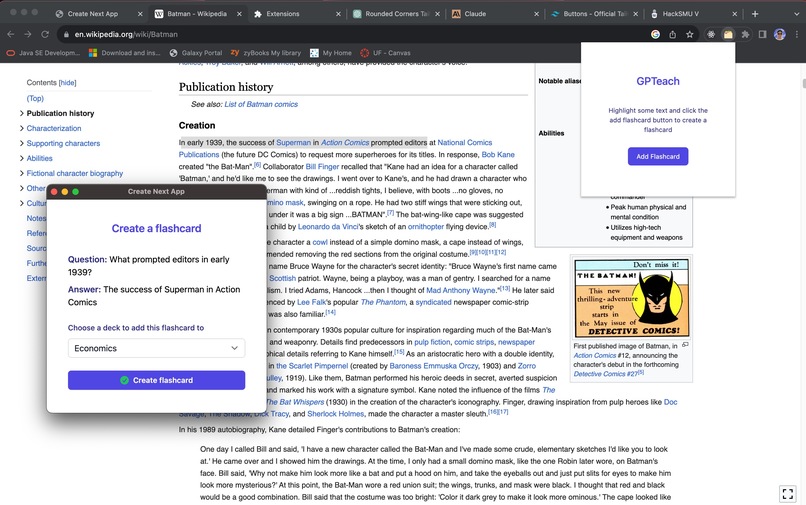Click the enlarge image icon under Batman thumbnail
Viewport: 806px width, 505px height.
click(x=685, y=345)
